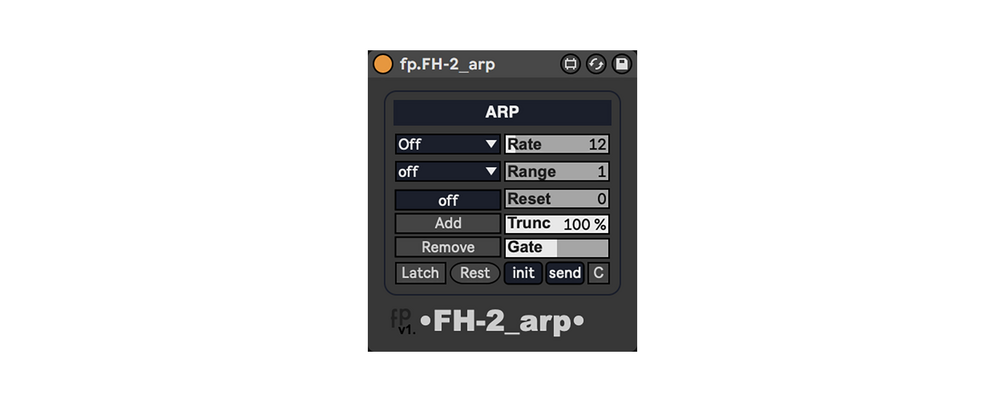Viewport: 1005px width, 402px height.
Task: Click the Rate value slider
Action: pyautogui.click(x=557, y=144)
